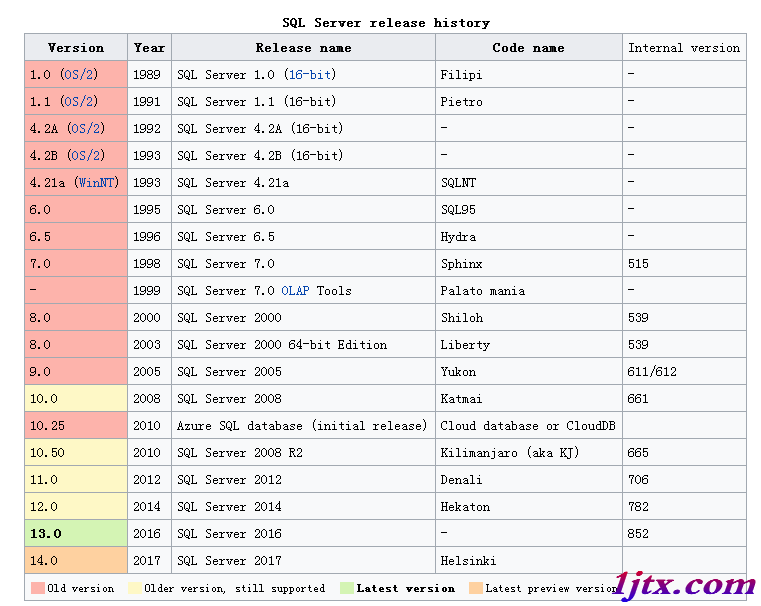This screenshot has height=606, width=761.
Task: Select the Azure SQL database (initial release) cell
Action: (x=303, y=426)
